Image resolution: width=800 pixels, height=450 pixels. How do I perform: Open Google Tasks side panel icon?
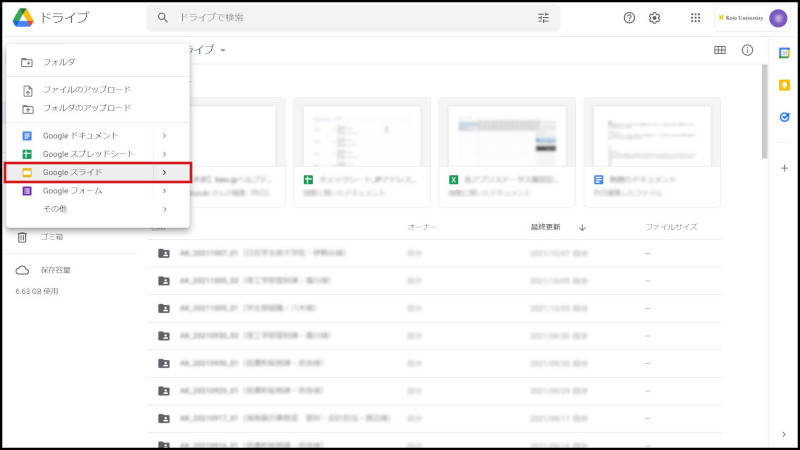tap(784, 117)
